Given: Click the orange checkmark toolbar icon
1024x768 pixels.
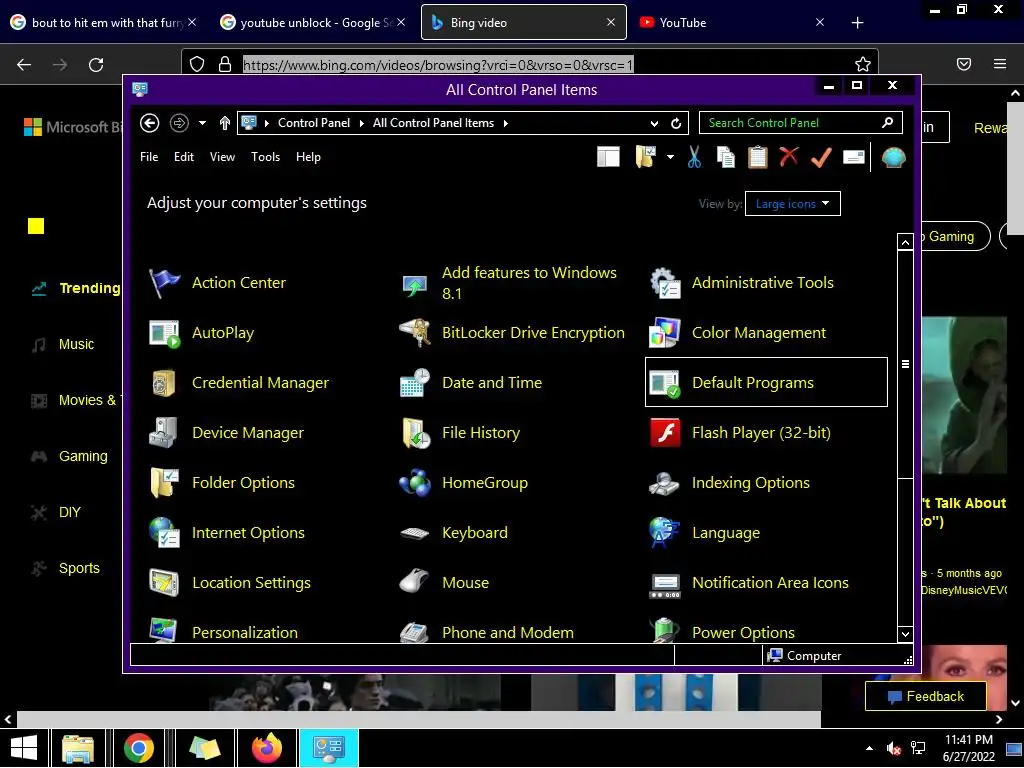Looking at the screenshot, I should tap(822, 157).
